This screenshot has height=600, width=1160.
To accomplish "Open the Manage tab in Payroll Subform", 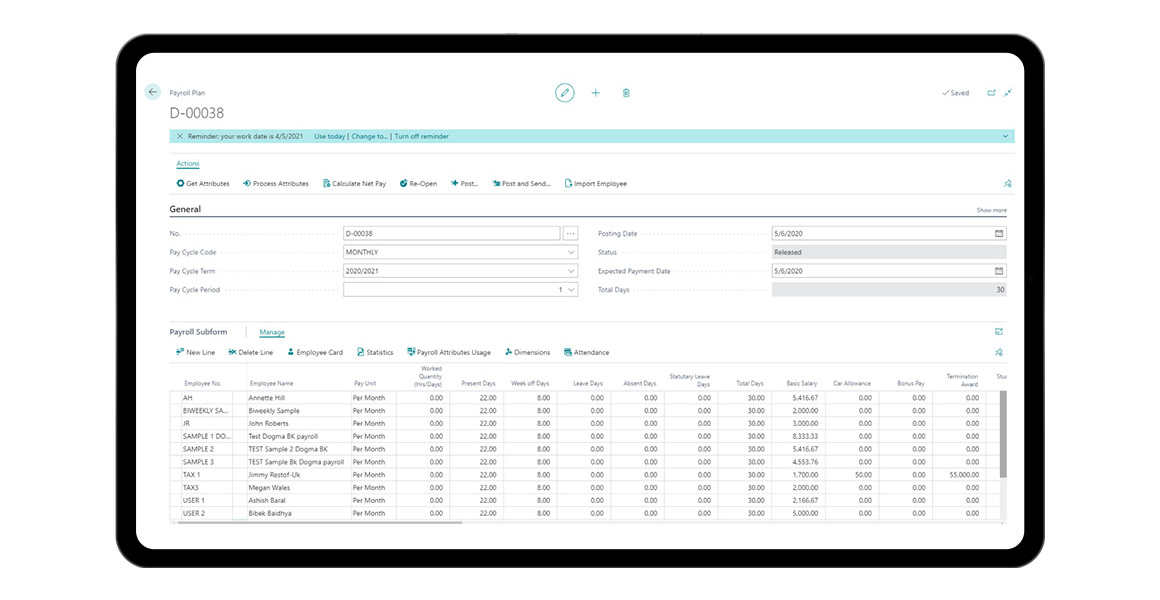I will (x=272, y=332).
